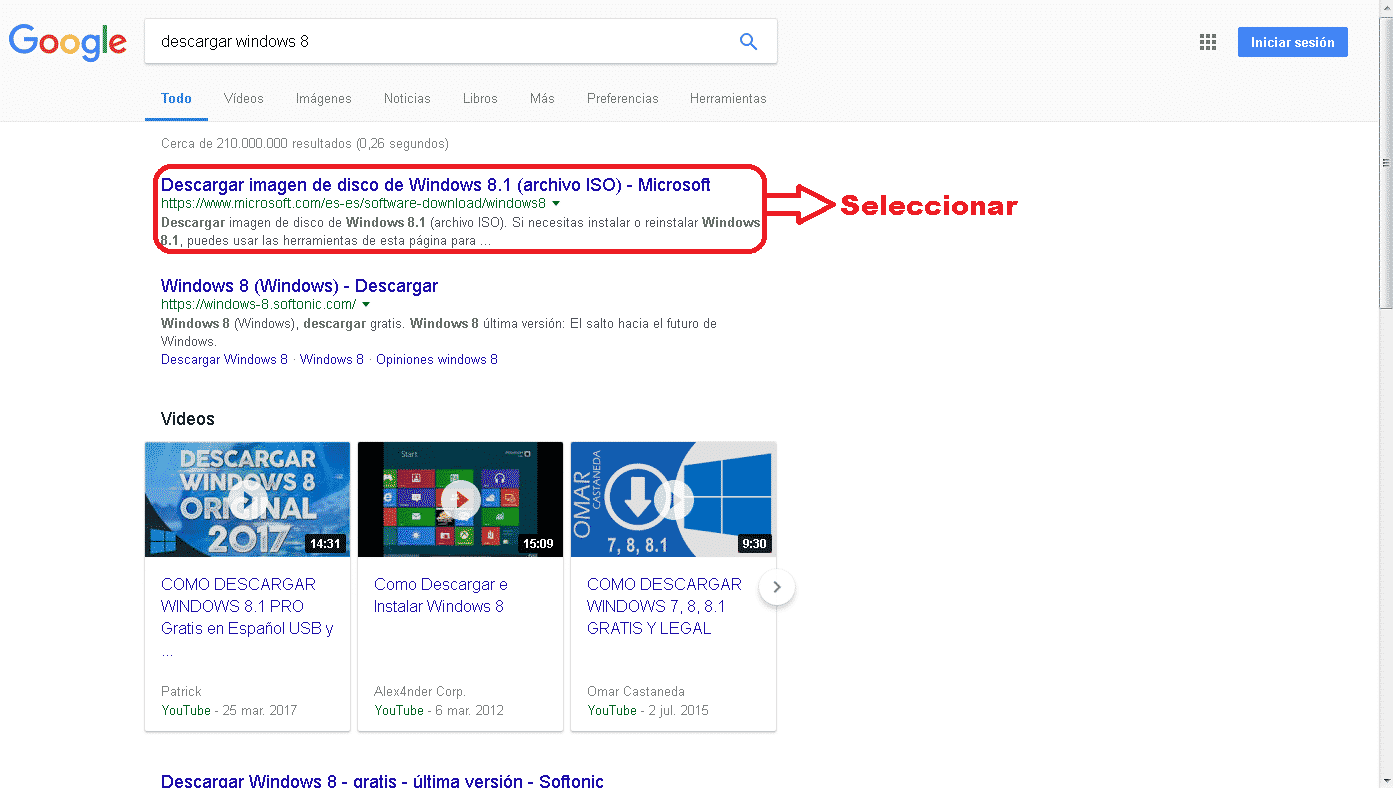Image resolution: width=1393 pixels, height=788 pixels.
Task: Click the Google logo
Action: coord(67,42)
